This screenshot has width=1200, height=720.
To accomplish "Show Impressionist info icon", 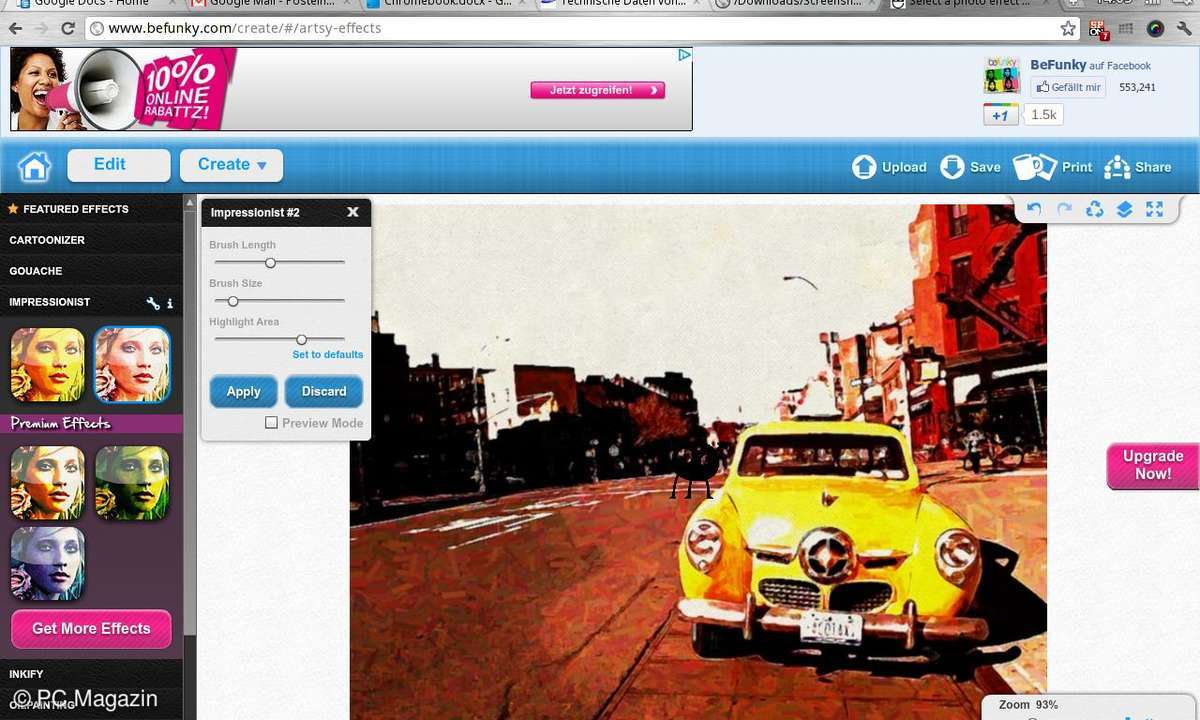I will coord(170,303).
